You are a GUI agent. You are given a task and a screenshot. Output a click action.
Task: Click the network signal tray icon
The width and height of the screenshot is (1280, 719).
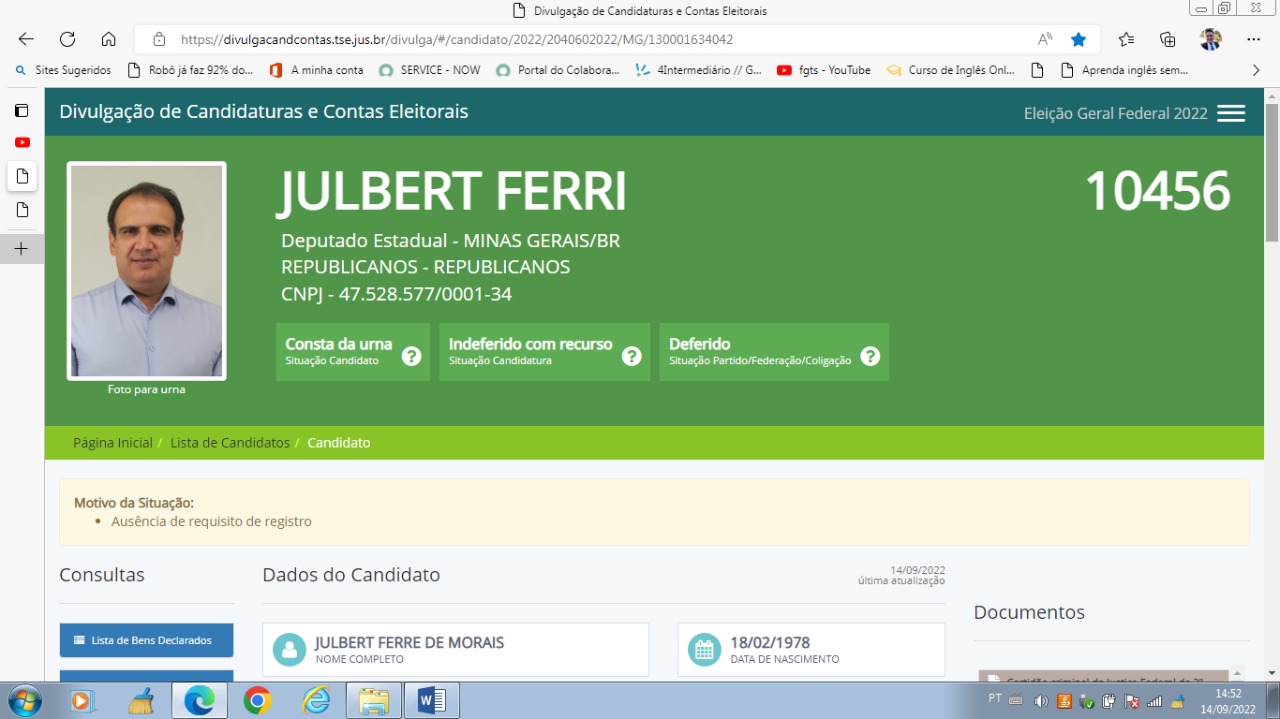pyautogui.click(x=1155, y=701)
